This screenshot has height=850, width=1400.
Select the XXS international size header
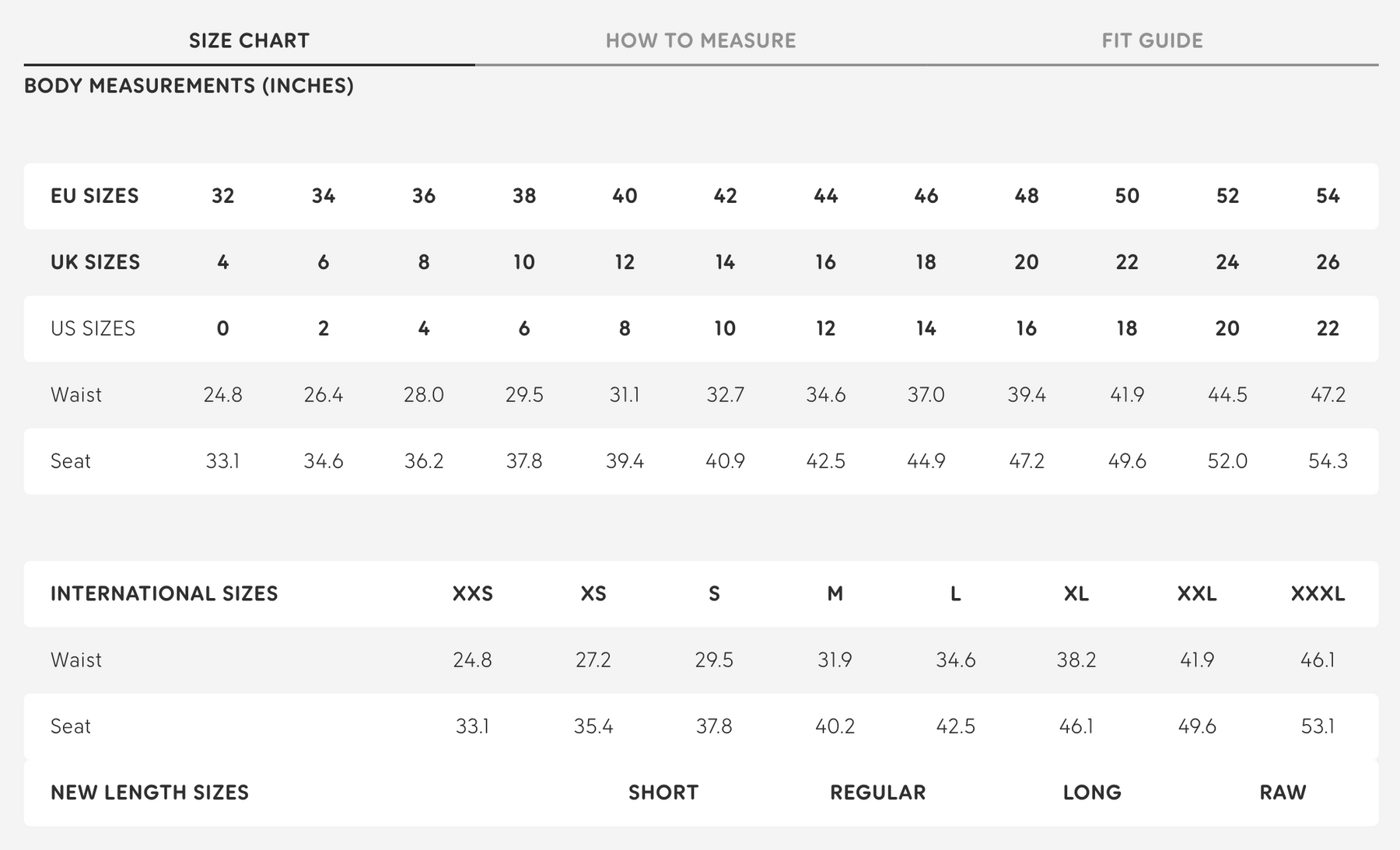[473, 594]
